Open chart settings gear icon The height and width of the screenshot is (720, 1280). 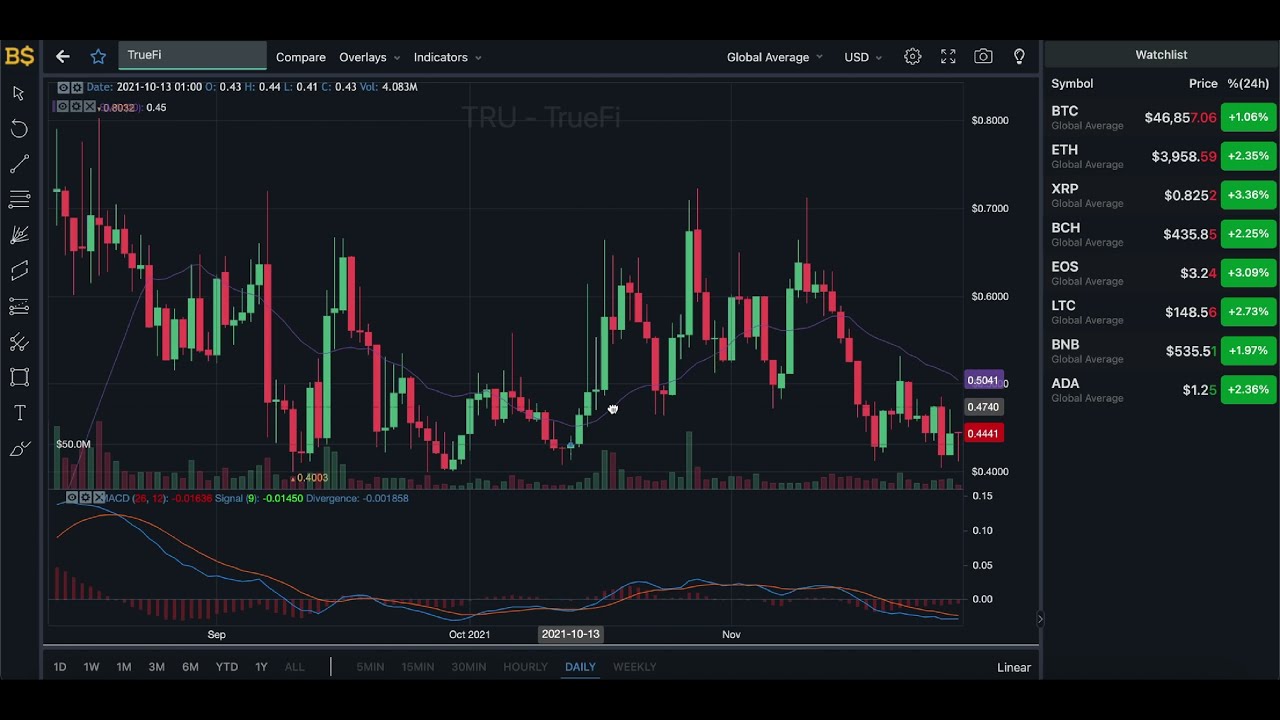point(913,57)
